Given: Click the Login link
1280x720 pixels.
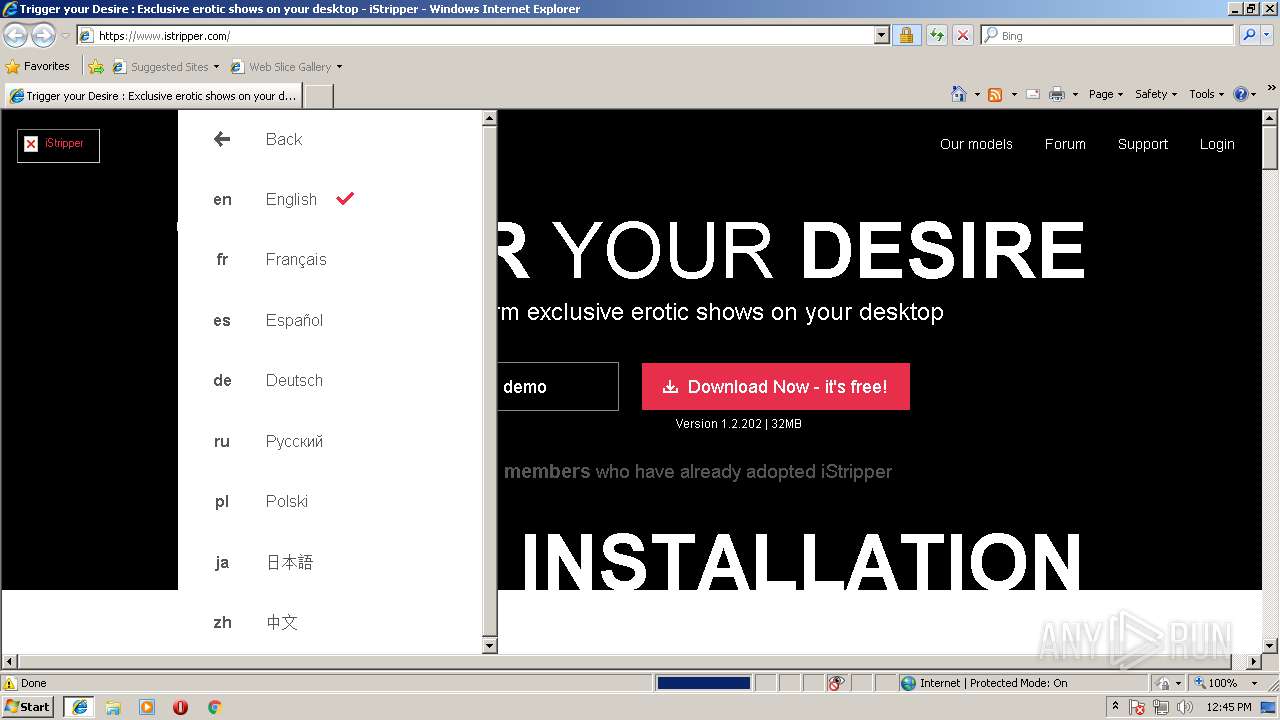Looking at the screenshot, I should (1217, 144).
